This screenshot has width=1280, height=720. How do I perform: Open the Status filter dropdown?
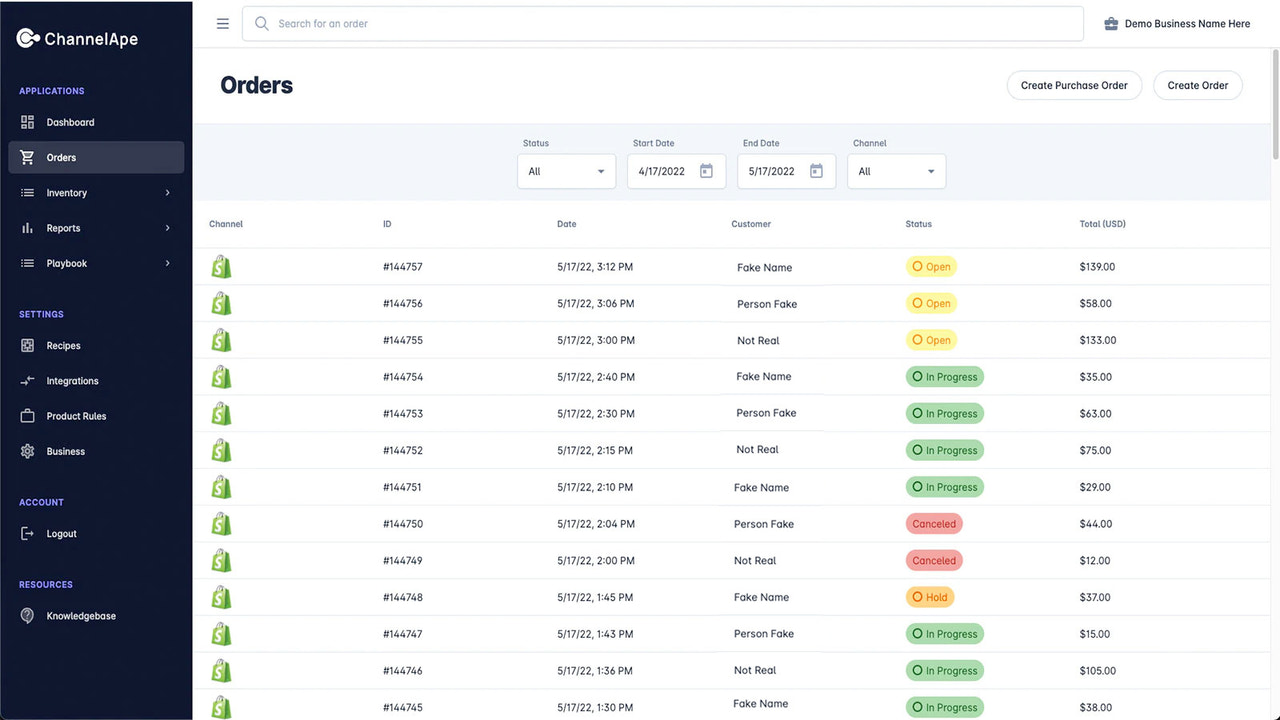(x=566, y=171)
